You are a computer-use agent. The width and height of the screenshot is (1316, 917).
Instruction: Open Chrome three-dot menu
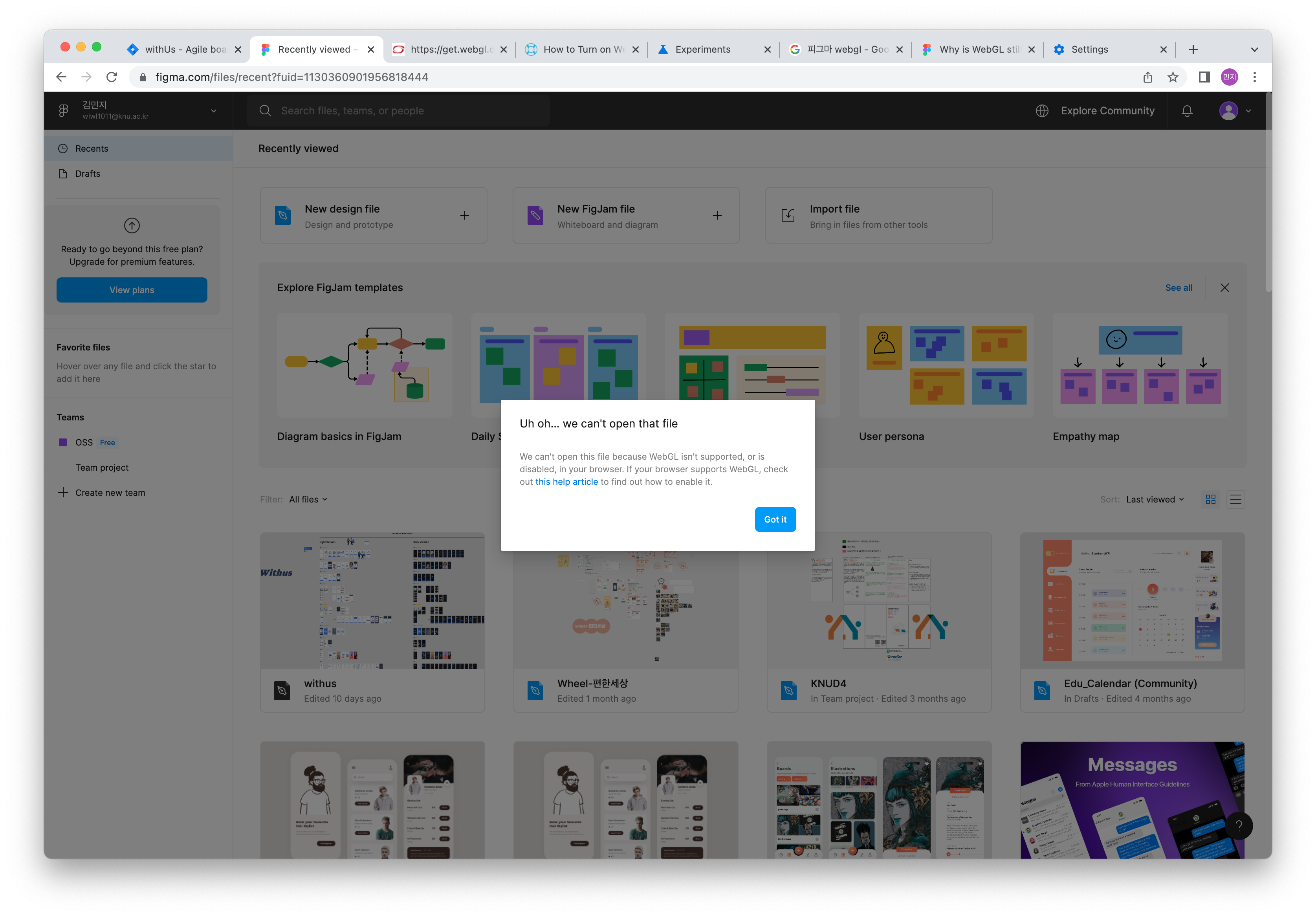click(x=1255, y=77)
